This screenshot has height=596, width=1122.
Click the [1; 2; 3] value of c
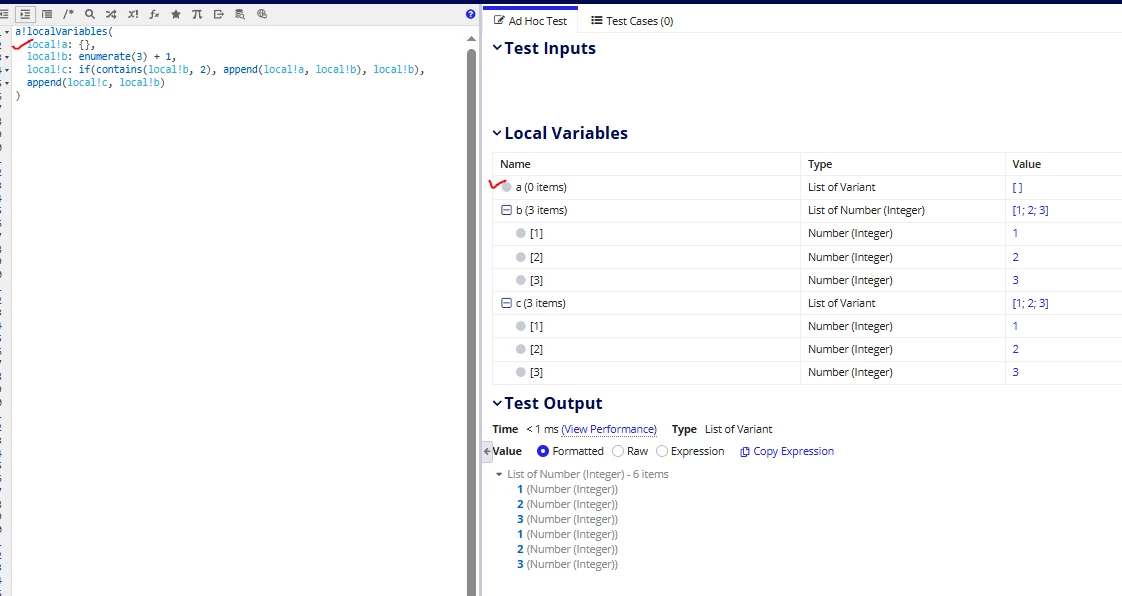pyautogui.click(x=1030, y=303)
